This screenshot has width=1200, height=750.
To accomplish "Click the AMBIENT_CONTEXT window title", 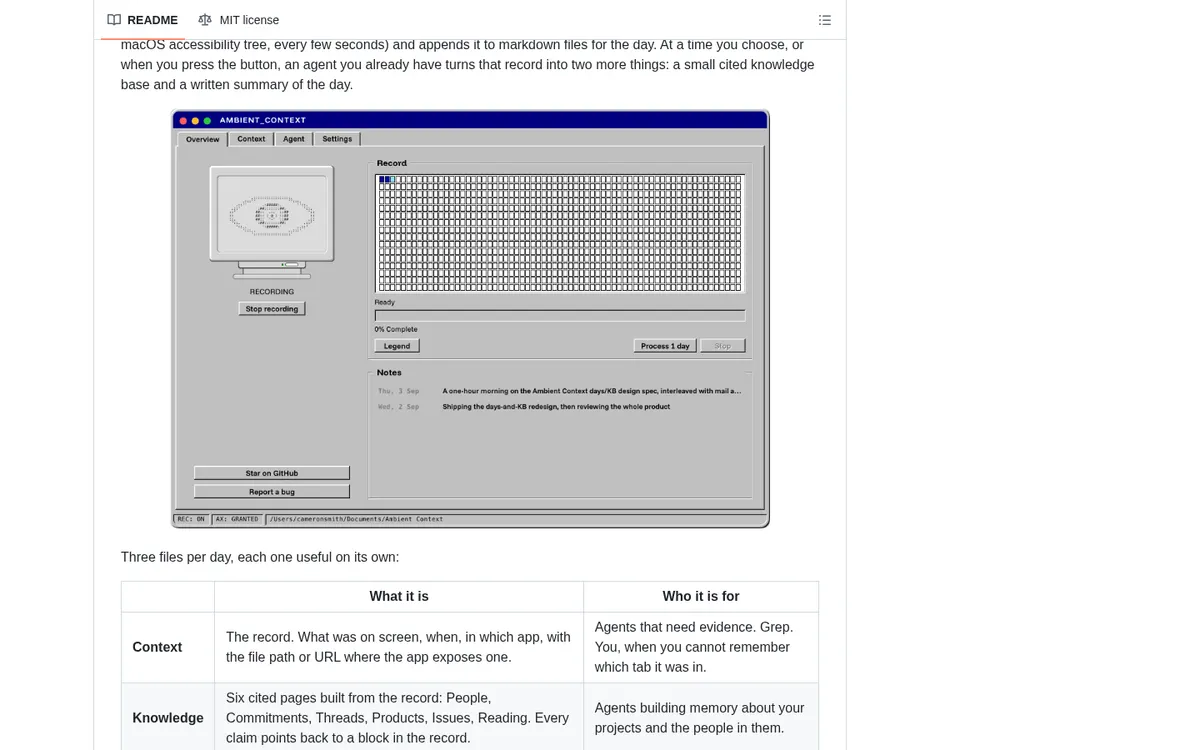I will tap(263, 120).
